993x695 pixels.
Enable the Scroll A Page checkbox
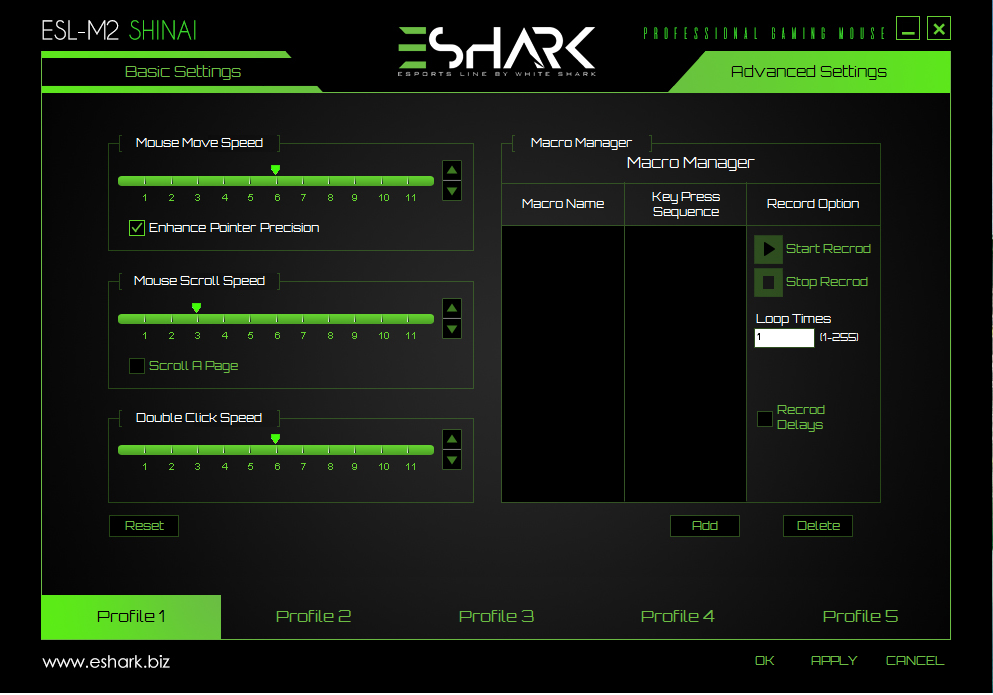click(137, 366)
